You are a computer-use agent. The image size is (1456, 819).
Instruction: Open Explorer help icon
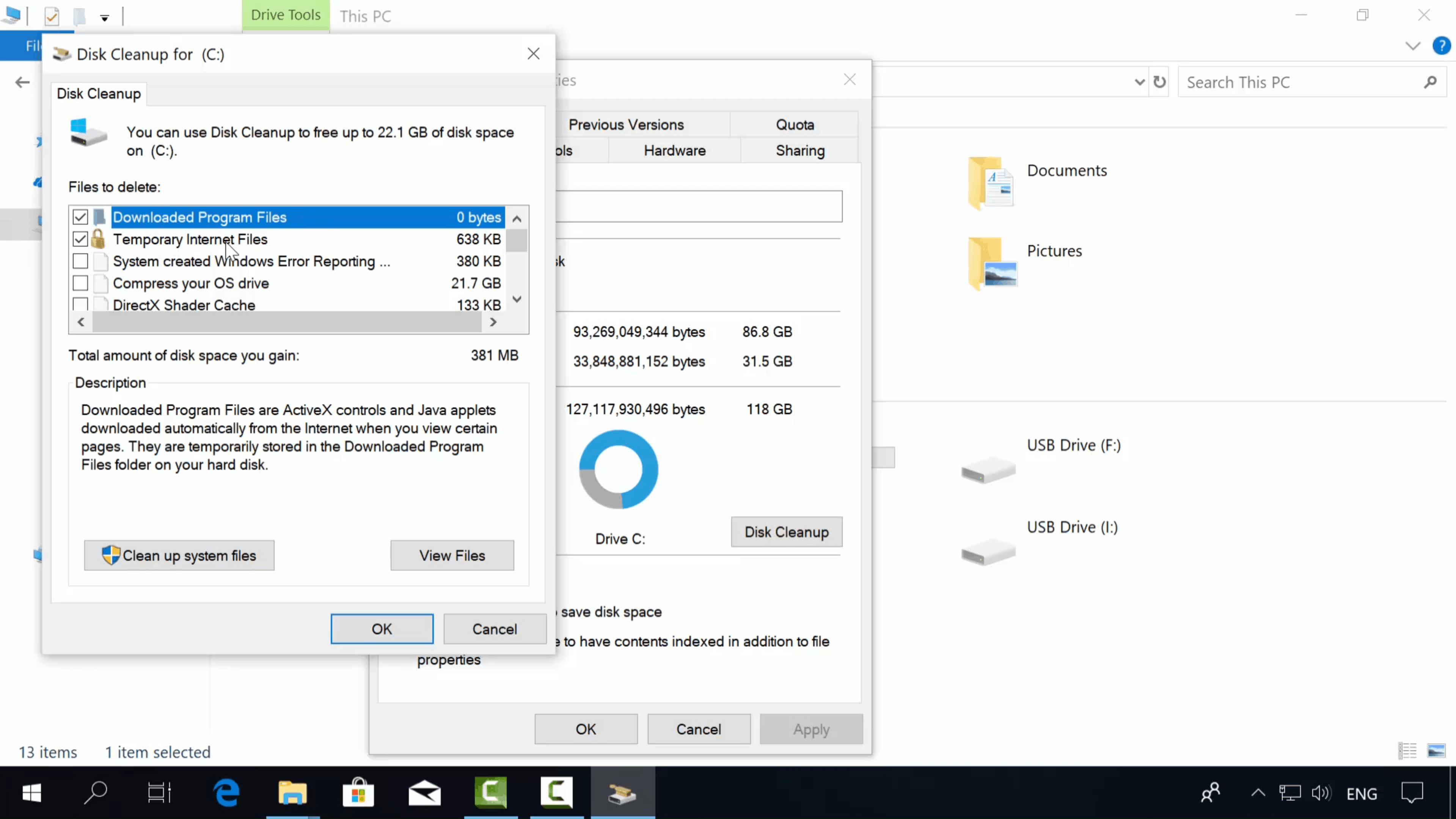point(1442,46)
